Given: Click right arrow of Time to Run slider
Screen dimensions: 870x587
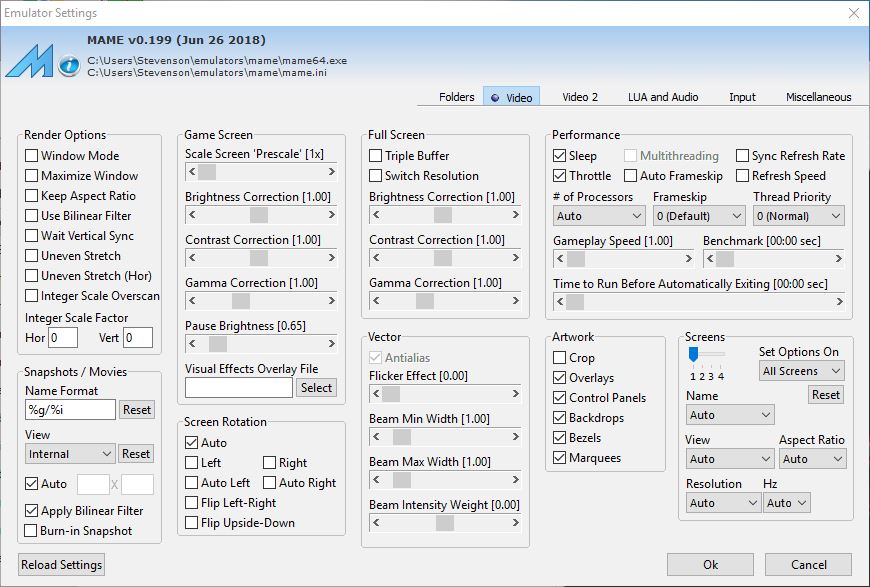Looking at the screenshot, I should coord(839,301).
